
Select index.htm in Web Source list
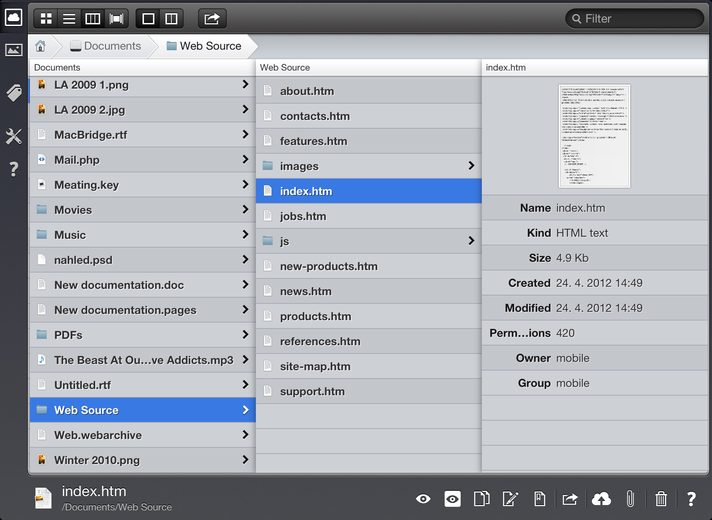[368, 191]
